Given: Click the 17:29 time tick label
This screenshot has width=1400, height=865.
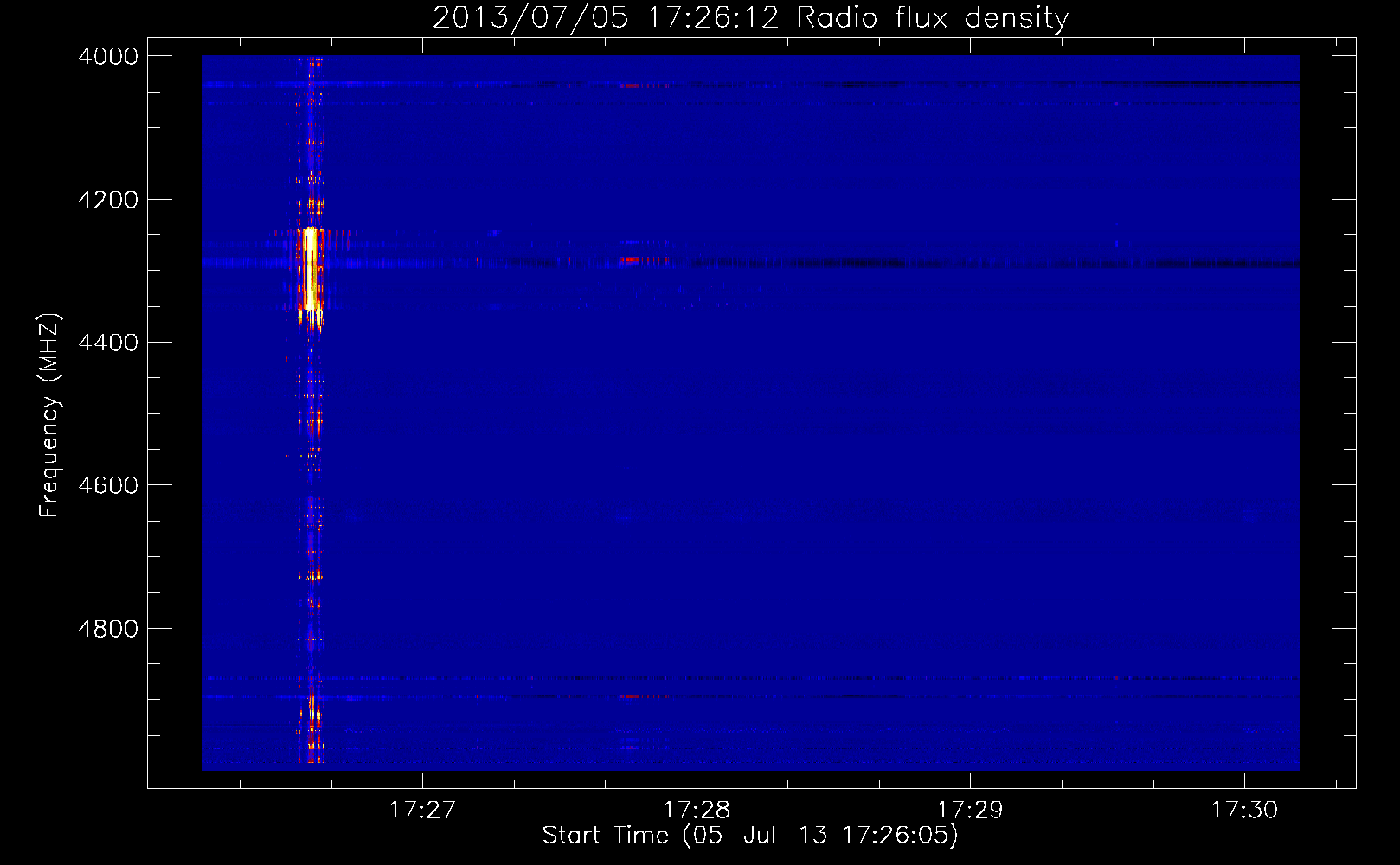Looking at the screenshot, I should pyautogui.click(x=971, y=810).
